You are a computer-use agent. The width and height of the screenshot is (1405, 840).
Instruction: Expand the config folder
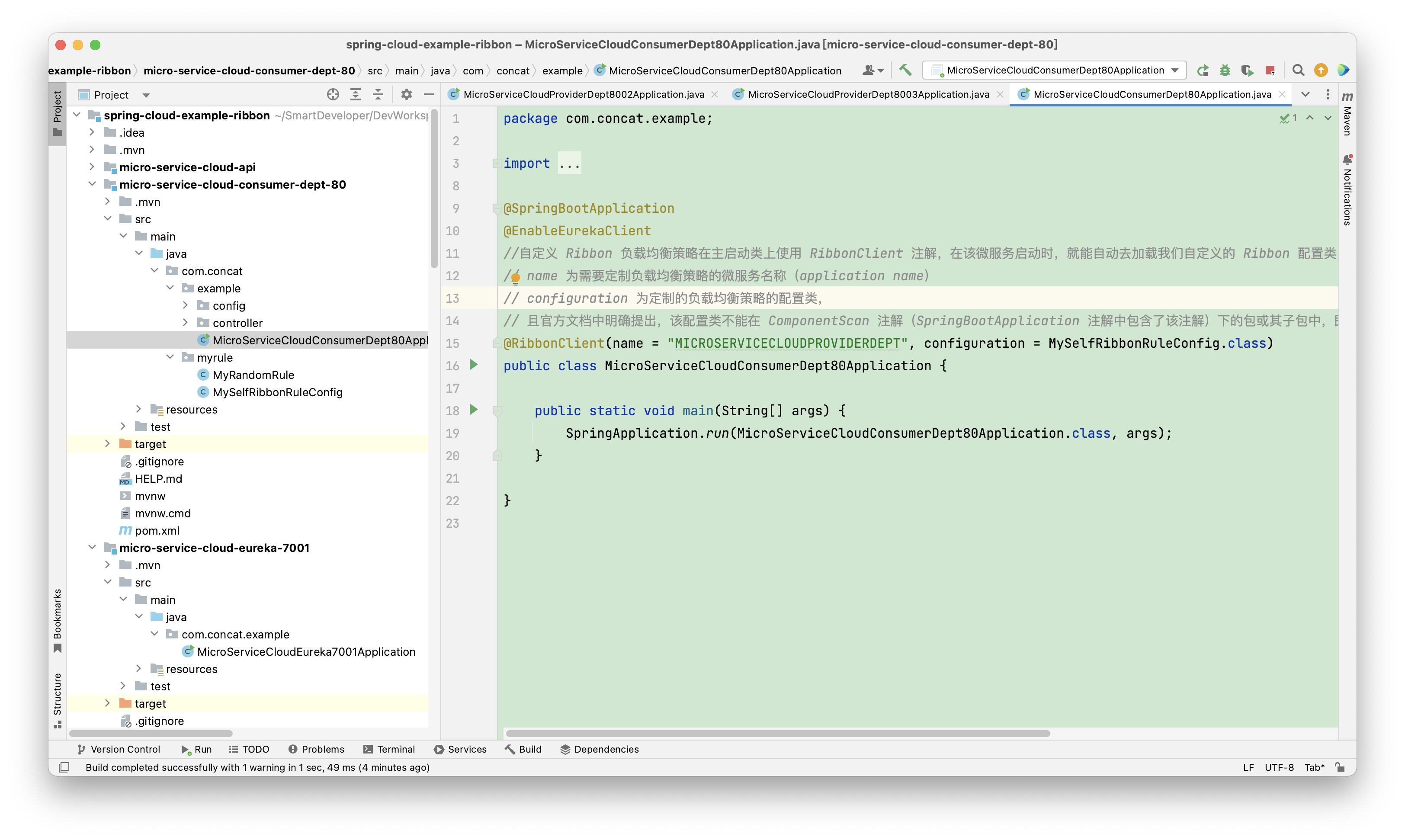coord(185,306)
